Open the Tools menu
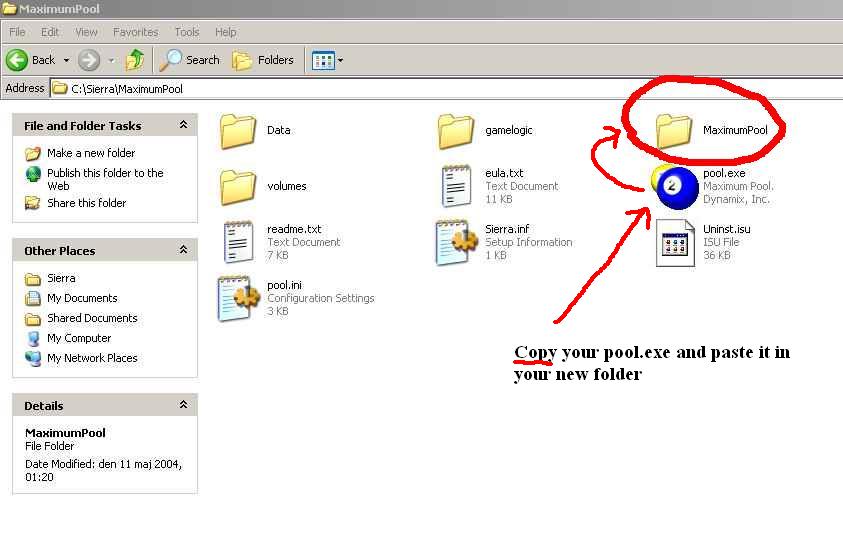 pyautogui.click(x=187, y=32)
